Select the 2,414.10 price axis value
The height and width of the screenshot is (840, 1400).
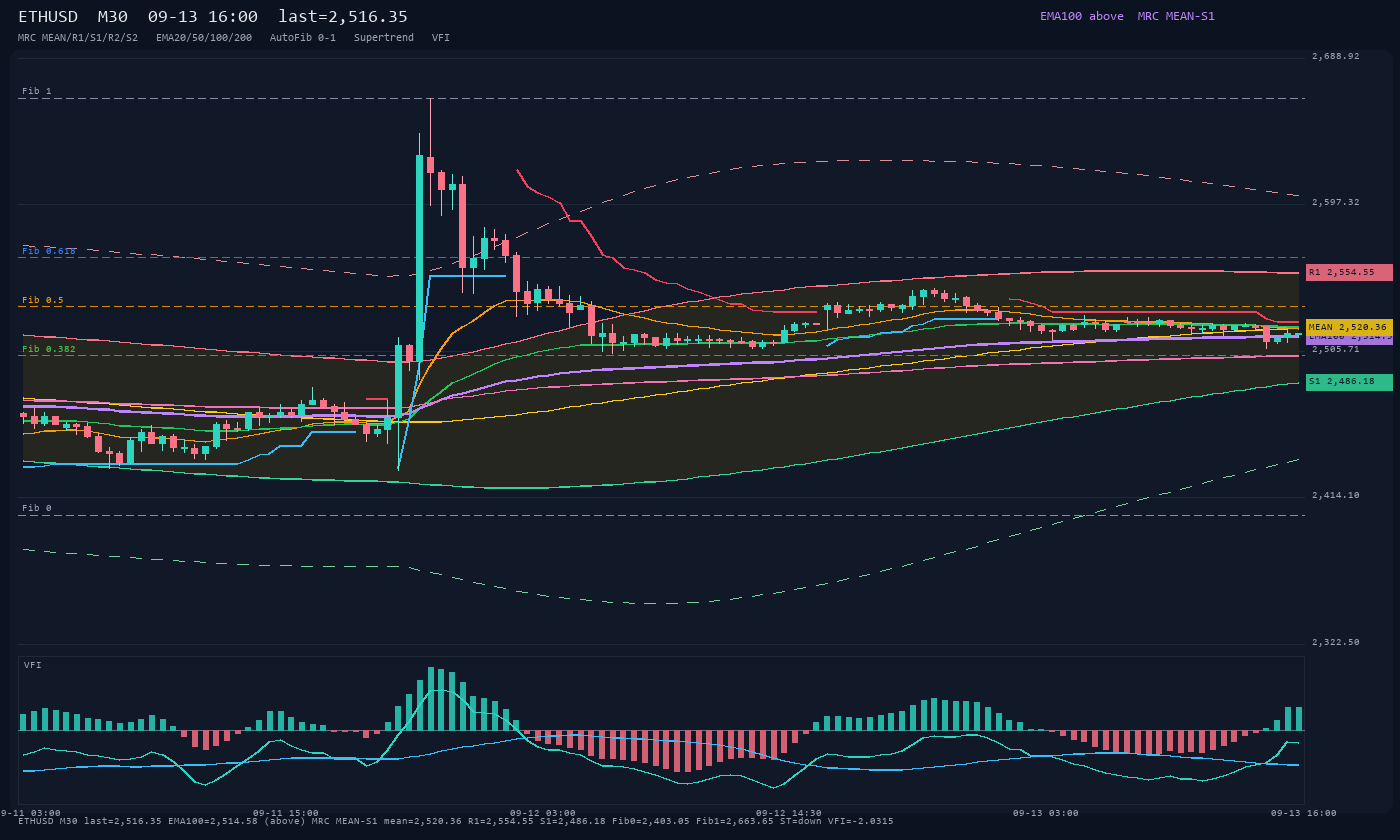[x=1336, y=495]
